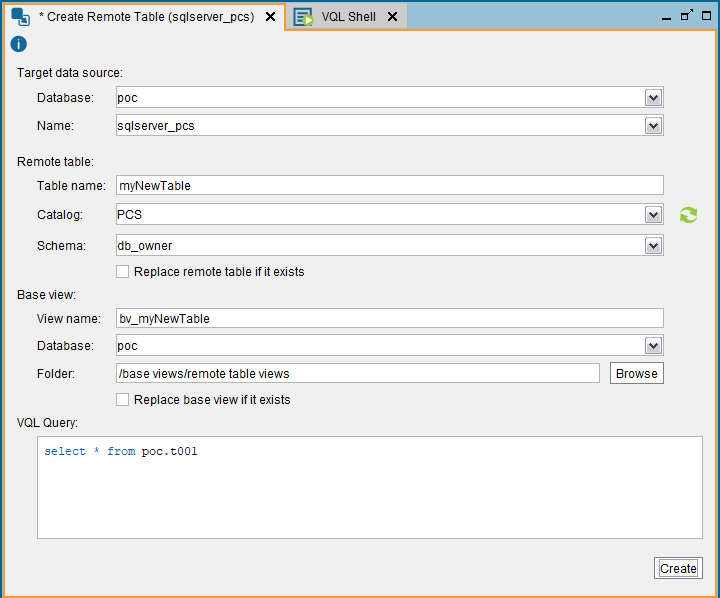
Task: Click the 'Catalog:' field label
Action: pos(60,214)
